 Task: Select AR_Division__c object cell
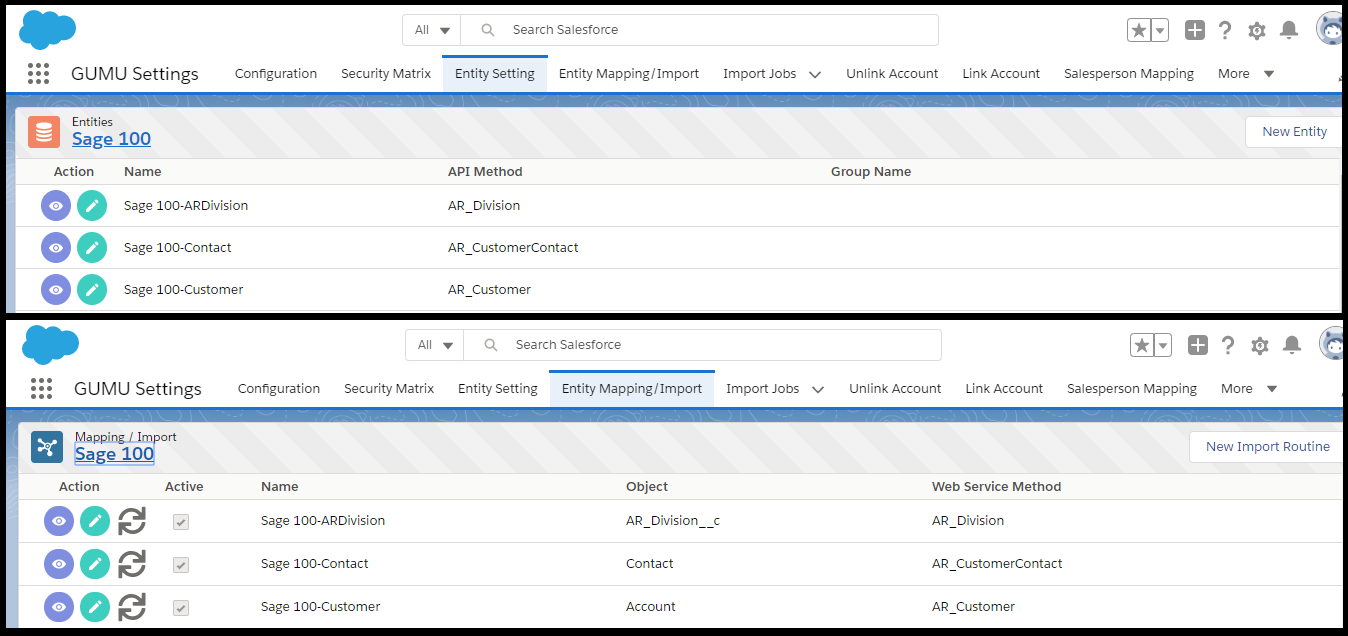coord(675,521)
